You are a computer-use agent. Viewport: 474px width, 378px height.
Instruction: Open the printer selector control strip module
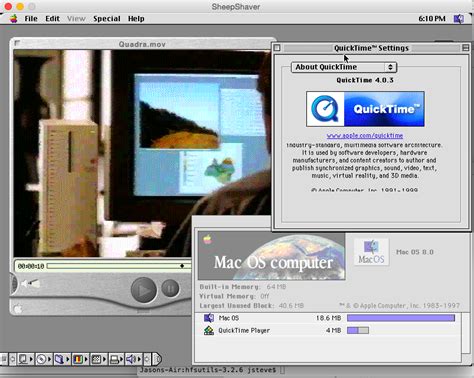(x=115, y=359)
